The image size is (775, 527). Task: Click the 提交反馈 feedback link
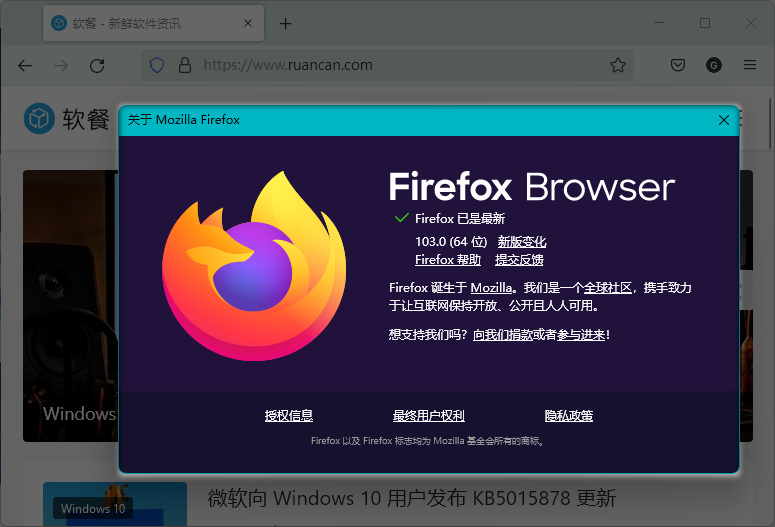[x=519, y=260]
